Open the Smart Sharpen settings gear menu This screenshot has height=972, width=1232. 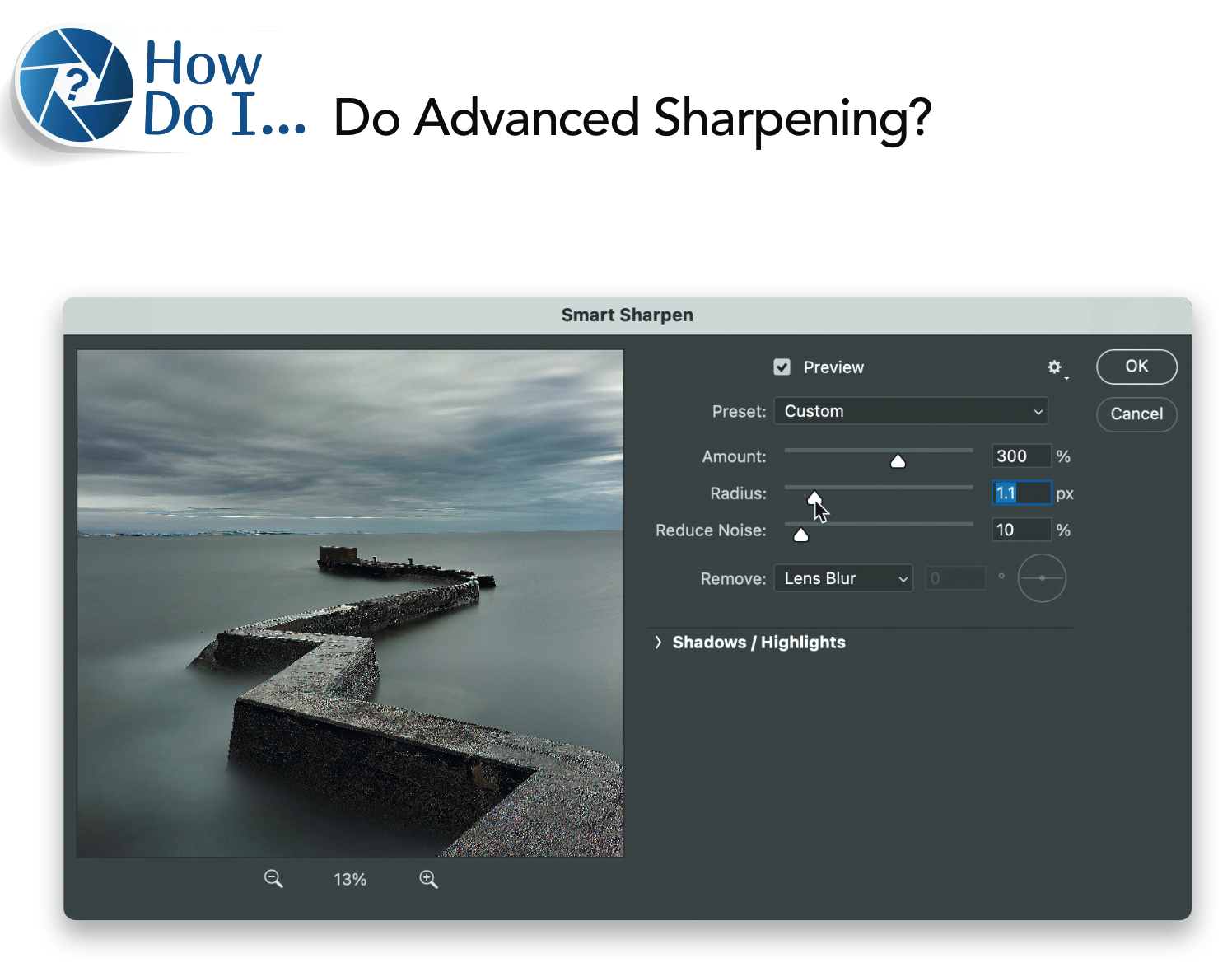[x=1055, y=367]
